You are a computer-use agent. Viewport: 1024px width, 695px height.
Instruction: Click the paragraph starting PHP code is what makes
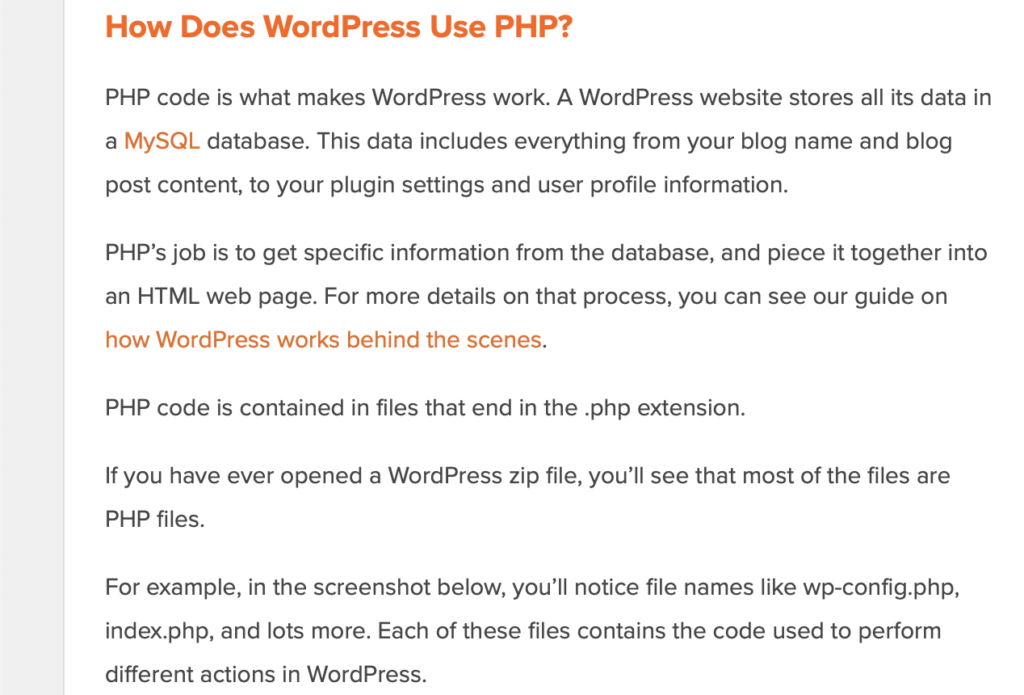click(x=548, y=141)
